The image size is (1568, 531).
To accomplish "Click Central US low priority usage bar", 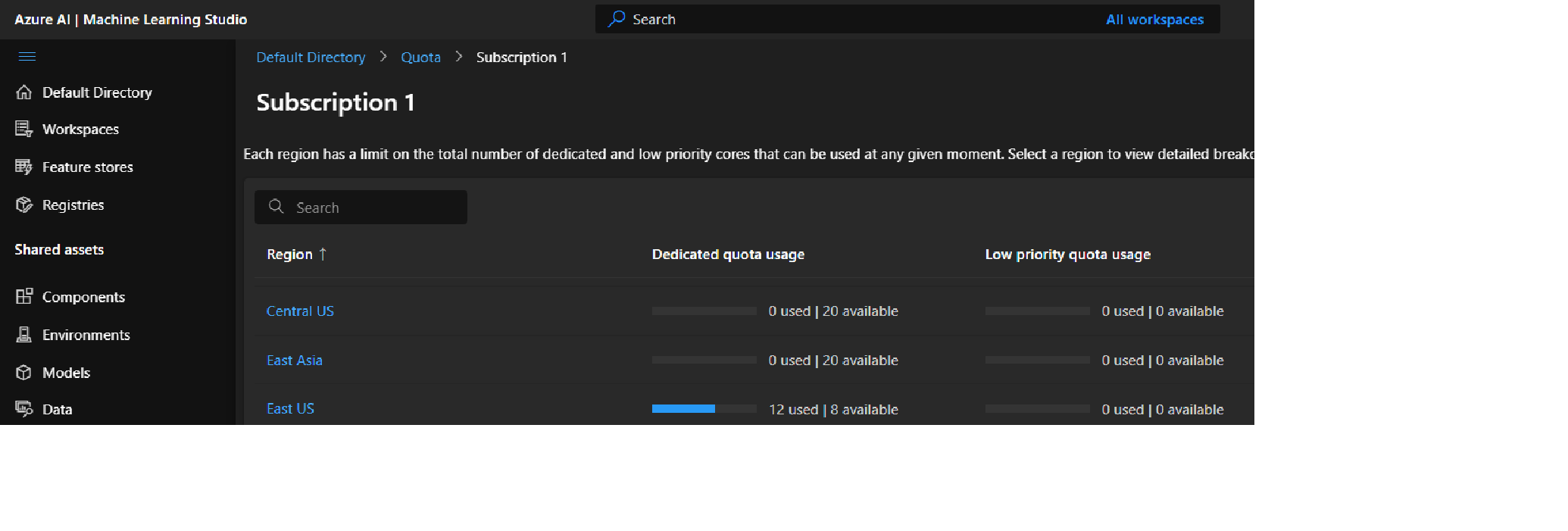I will 1037,311.
